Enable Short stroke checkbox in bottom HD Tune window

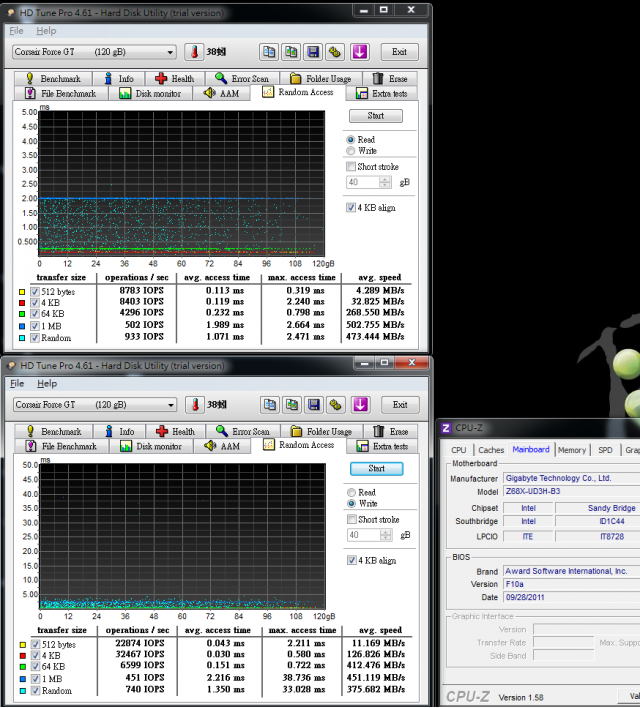352,519
